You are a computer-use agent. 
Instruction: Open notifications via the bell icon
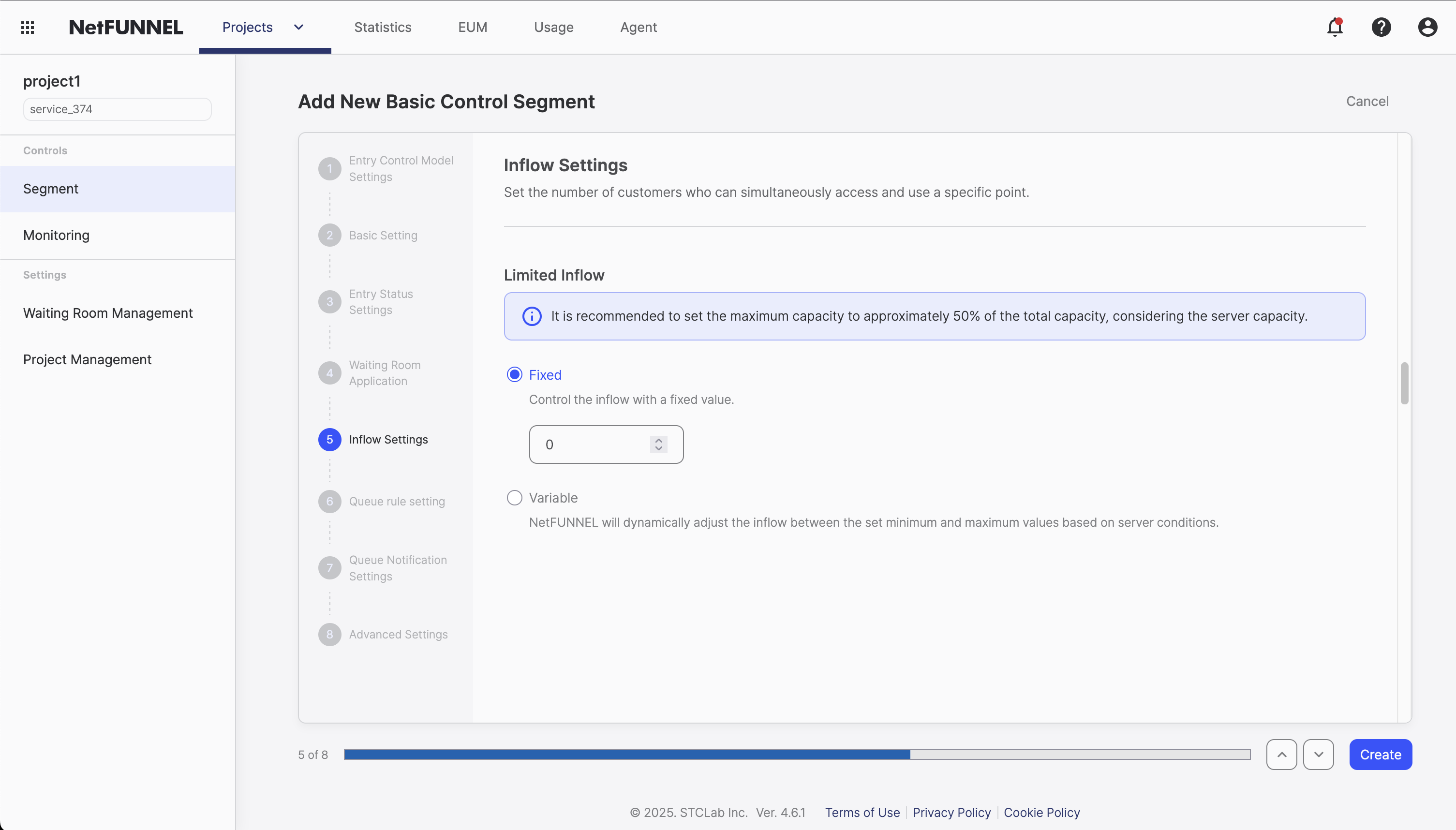click(1335, 27)
